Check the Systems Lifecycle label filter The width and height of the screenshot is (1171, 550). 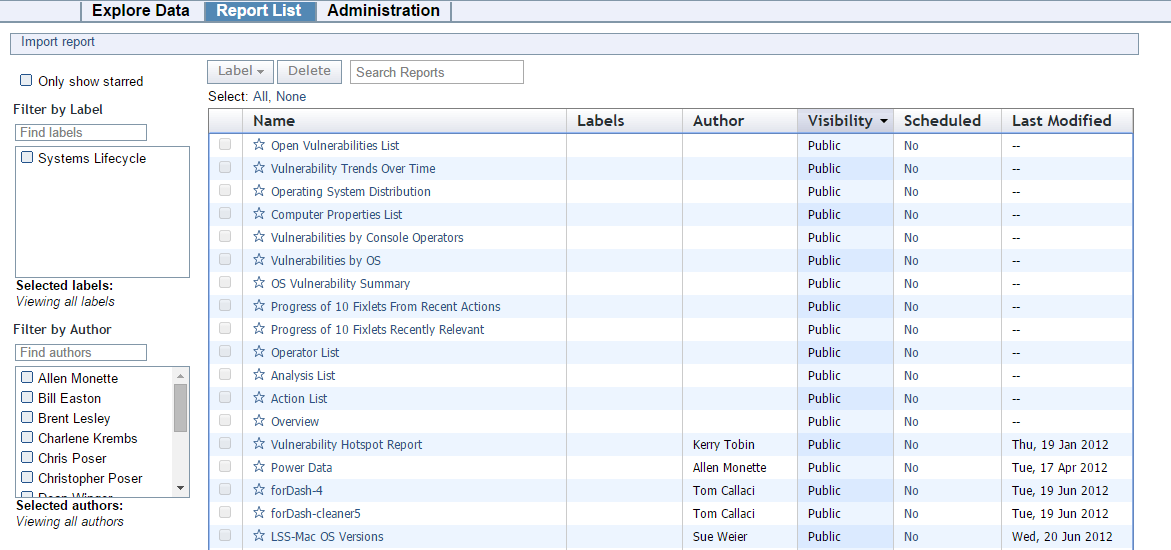click(x=27, y=158)
